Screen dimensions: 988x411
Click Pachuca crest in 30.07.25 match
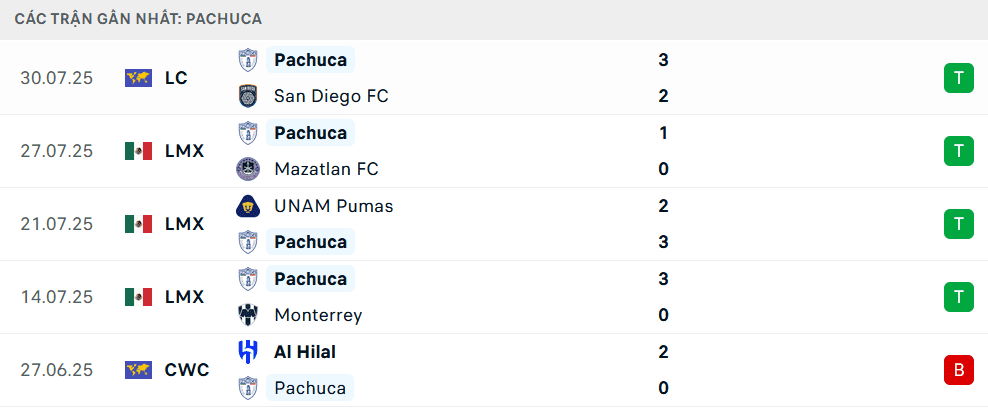247,60
